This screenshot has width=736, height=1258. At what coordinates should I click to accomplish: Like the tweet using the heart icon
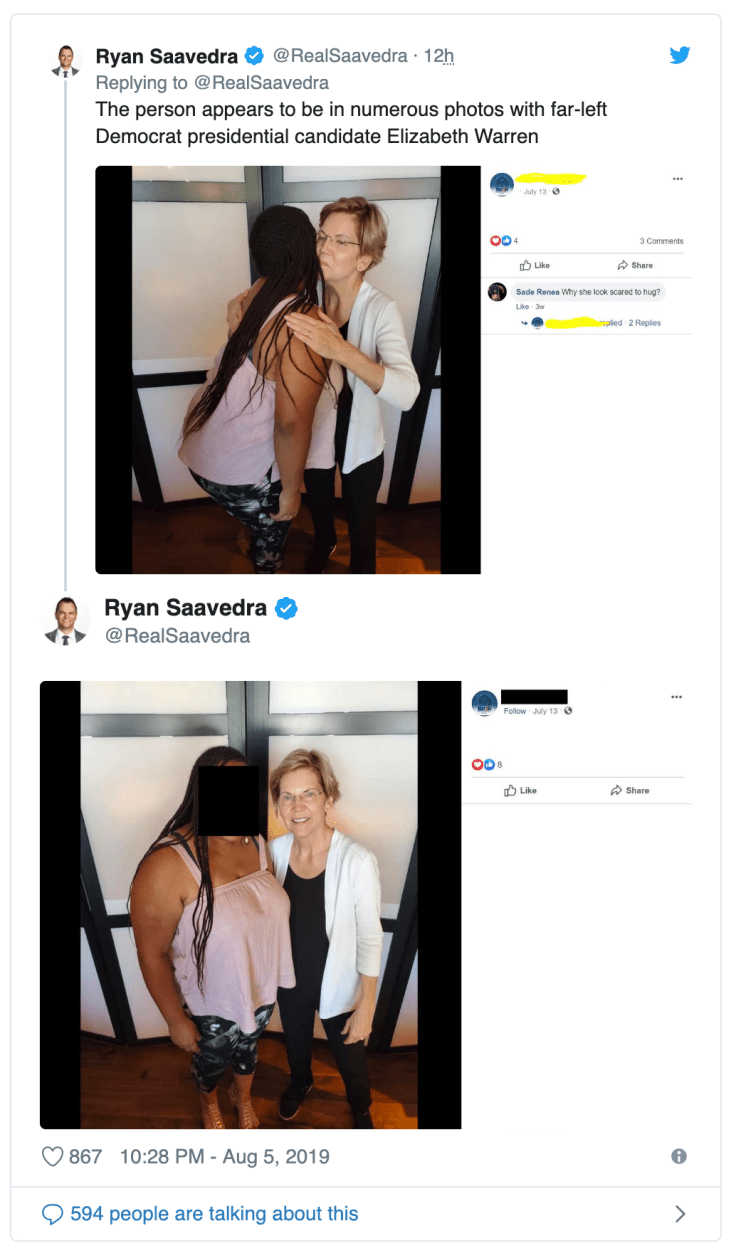52,1156
